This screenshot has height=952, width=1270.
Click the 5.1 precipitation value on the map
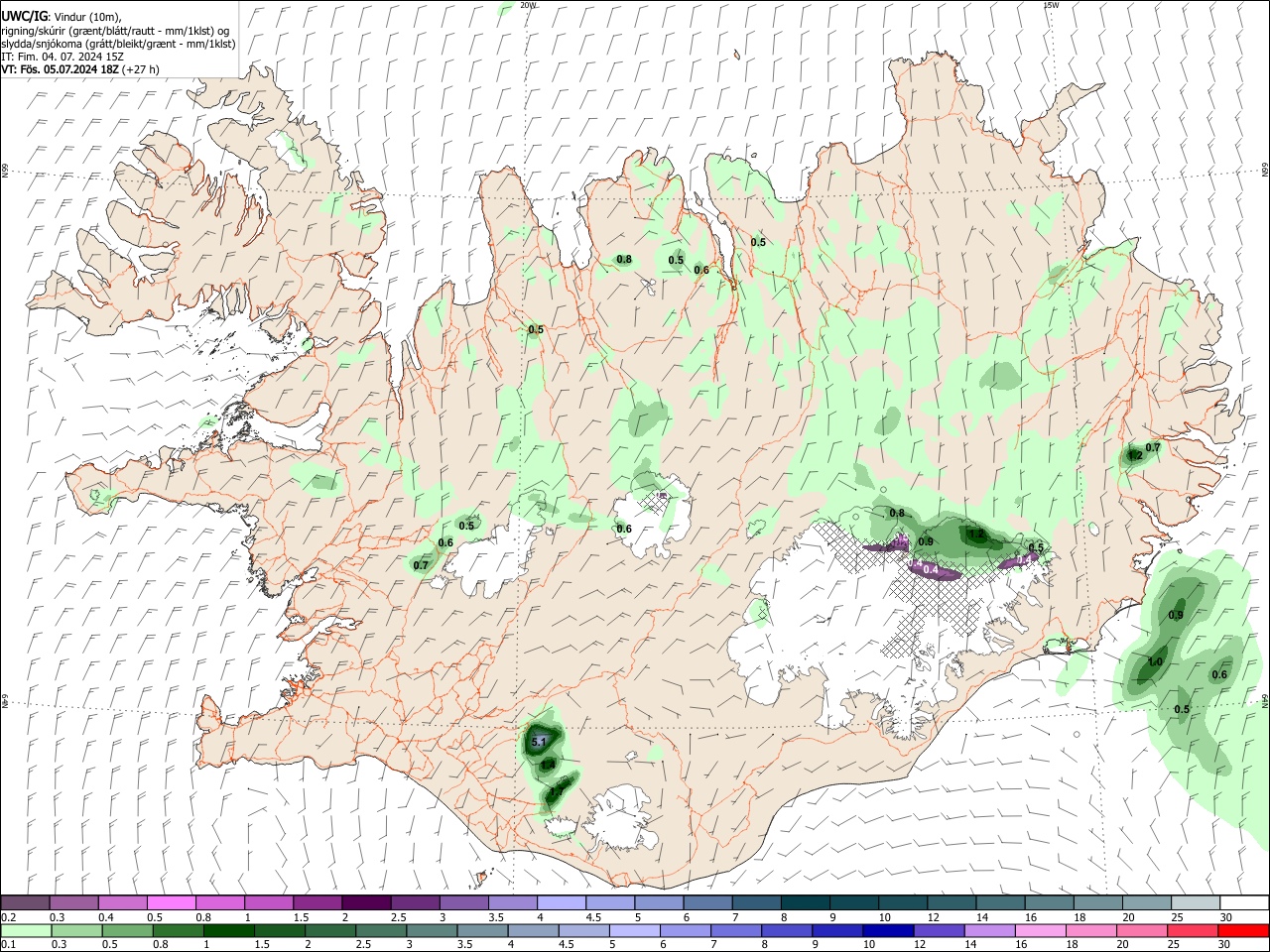[x=540, y=741]
